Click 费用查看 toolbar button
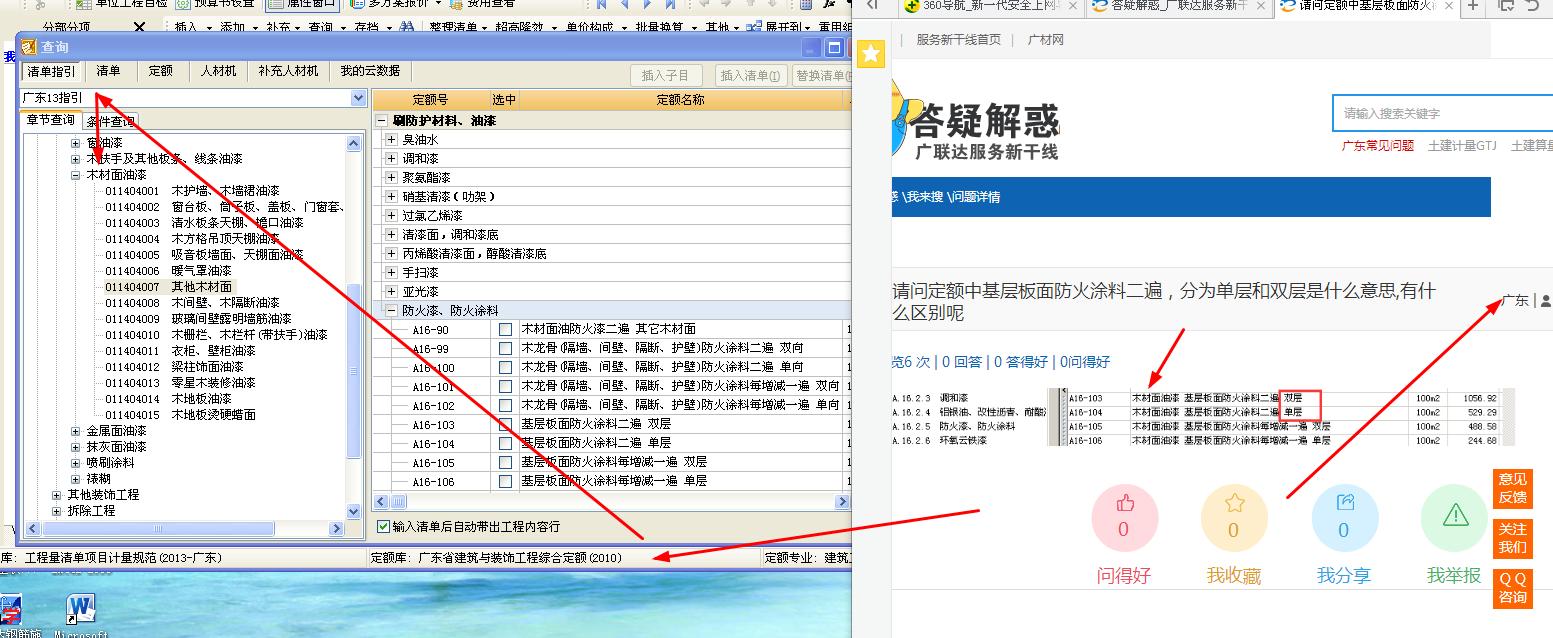1553x638 pixels. point(482,5)
